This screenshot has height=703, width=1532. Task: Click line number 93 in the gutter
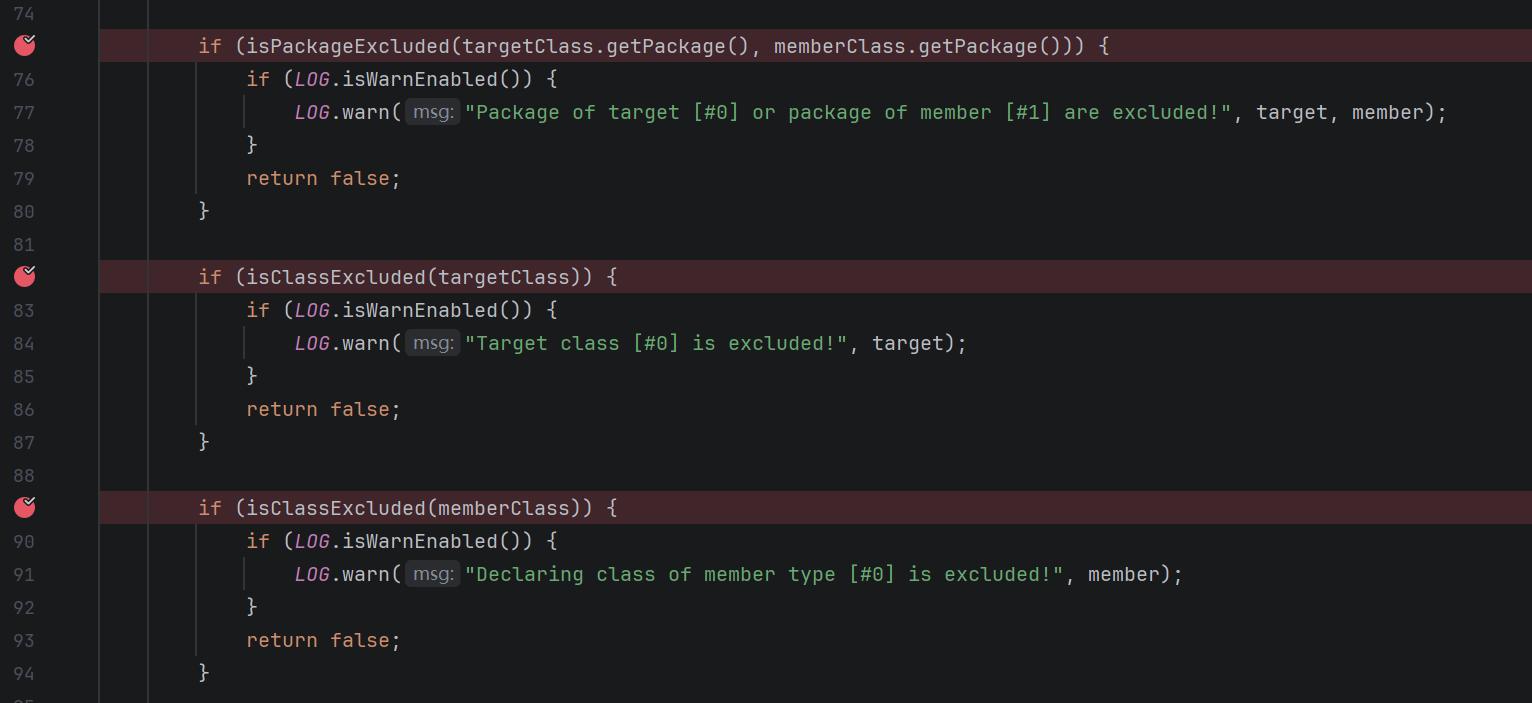(24, 640)
